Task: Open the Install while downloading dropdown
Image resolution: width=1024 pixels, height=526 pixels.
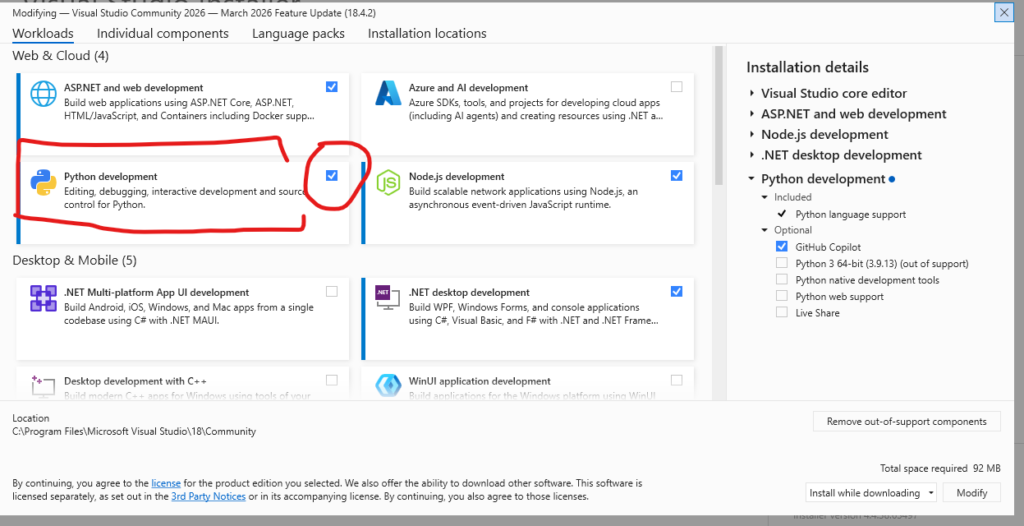Action: (871, 493)
